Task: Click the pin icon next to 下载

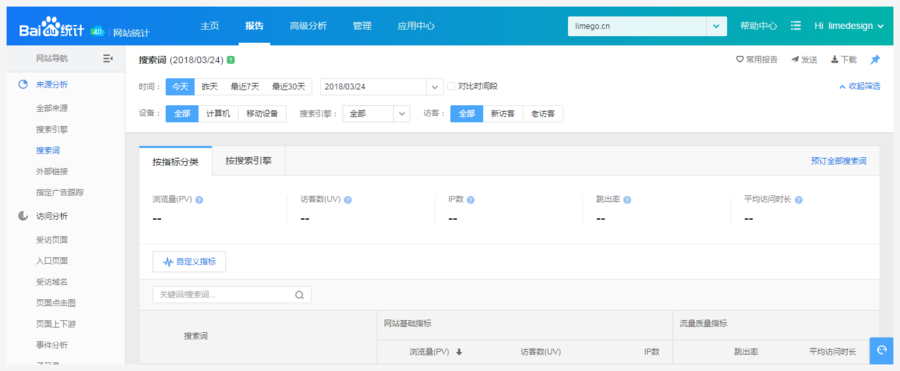Action: pyautogui.click(x=875, y=59)
